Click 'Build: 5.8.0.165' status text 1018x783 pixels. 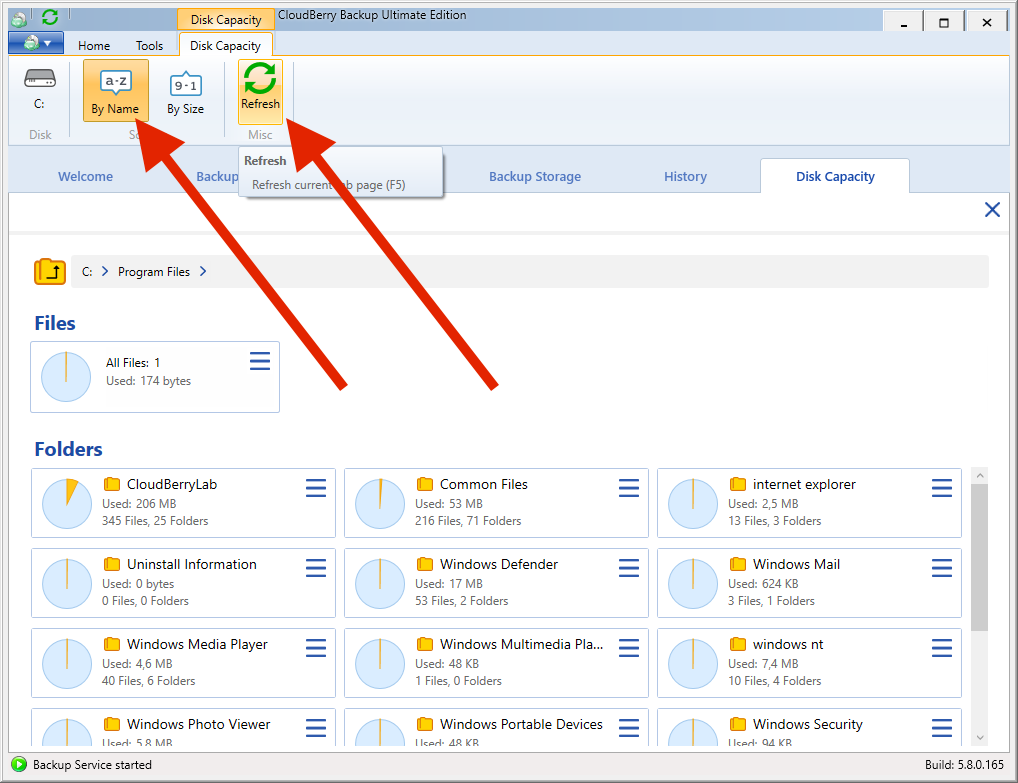[964, 765]
